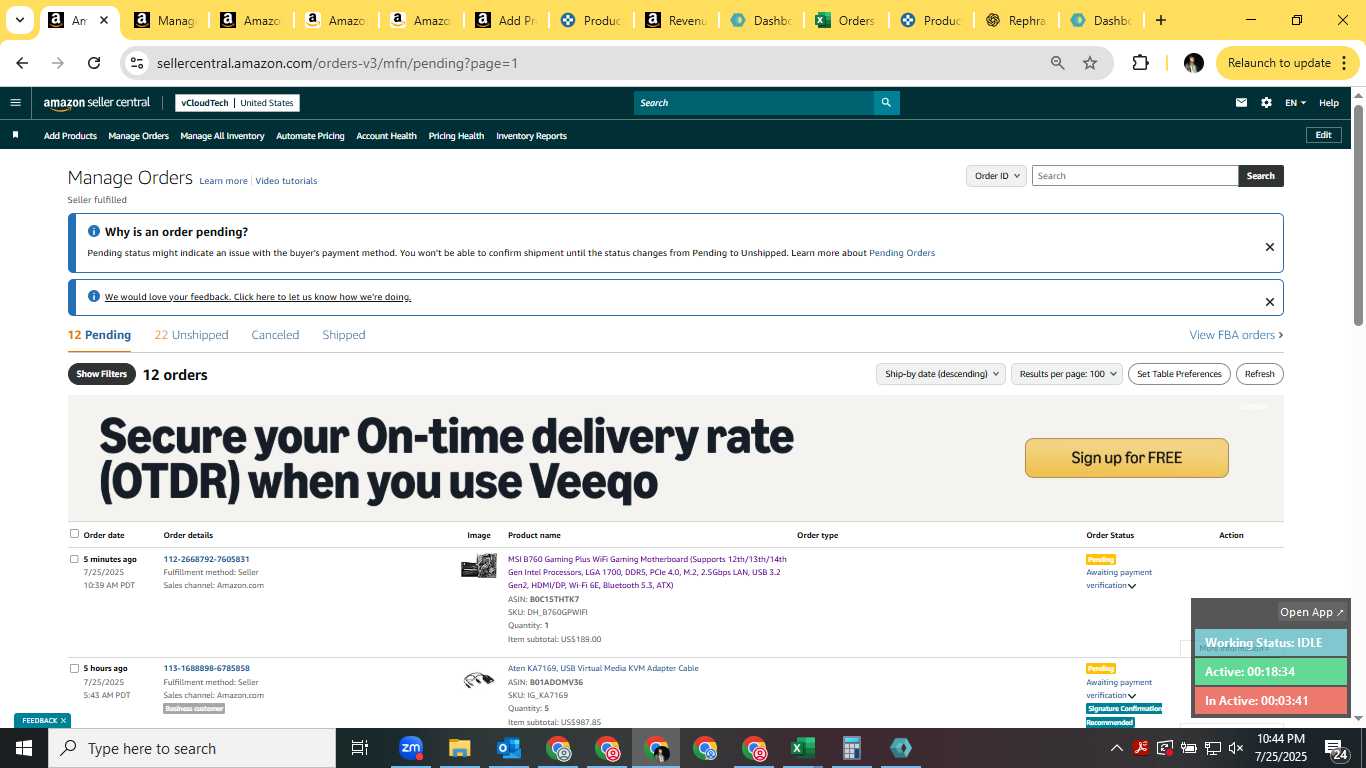Open the Seller Central mail messages icon
This screenshot has height=768, width=1366.
pyautogui.click(x=1241, y=102)
